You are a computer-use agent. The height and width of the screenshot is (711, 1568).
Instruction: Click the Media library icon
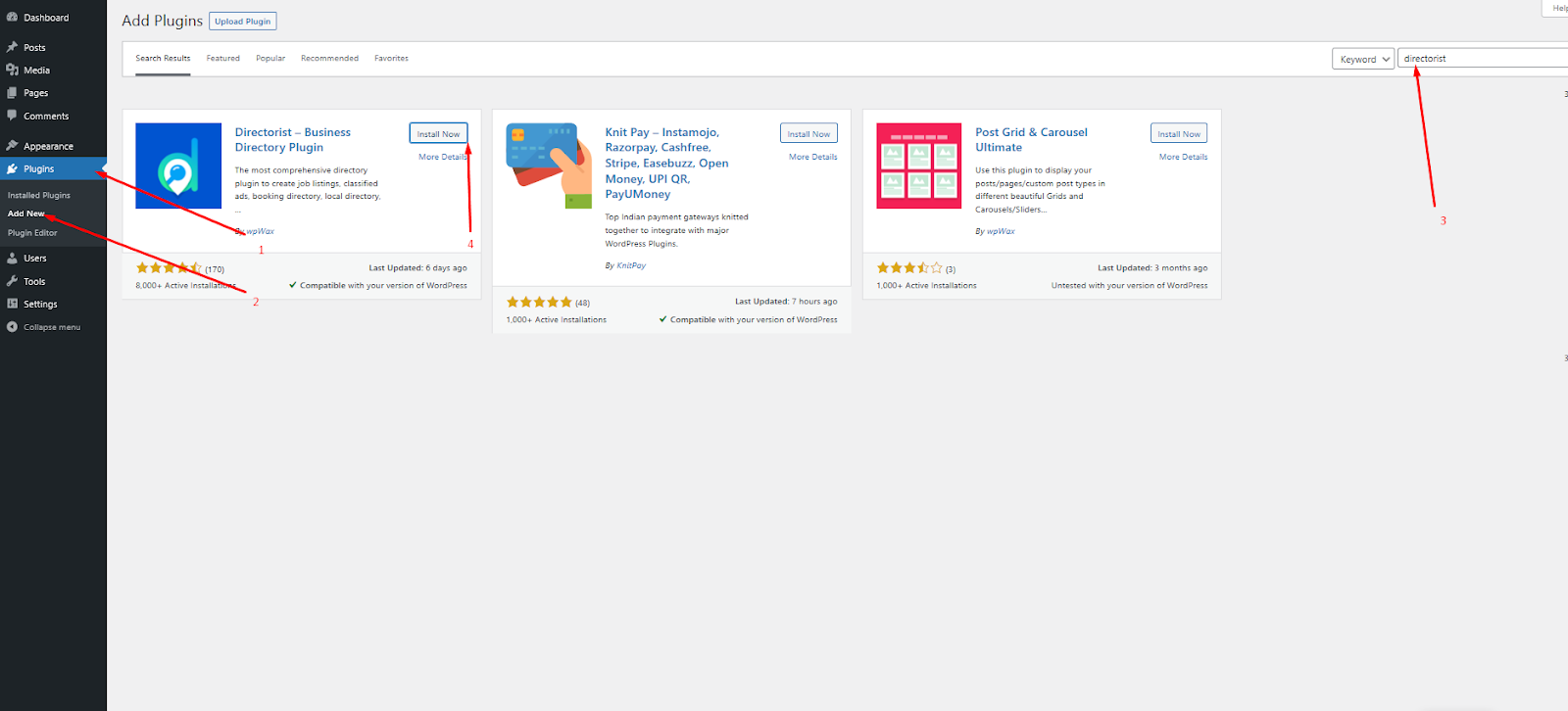tap(12, 70)
